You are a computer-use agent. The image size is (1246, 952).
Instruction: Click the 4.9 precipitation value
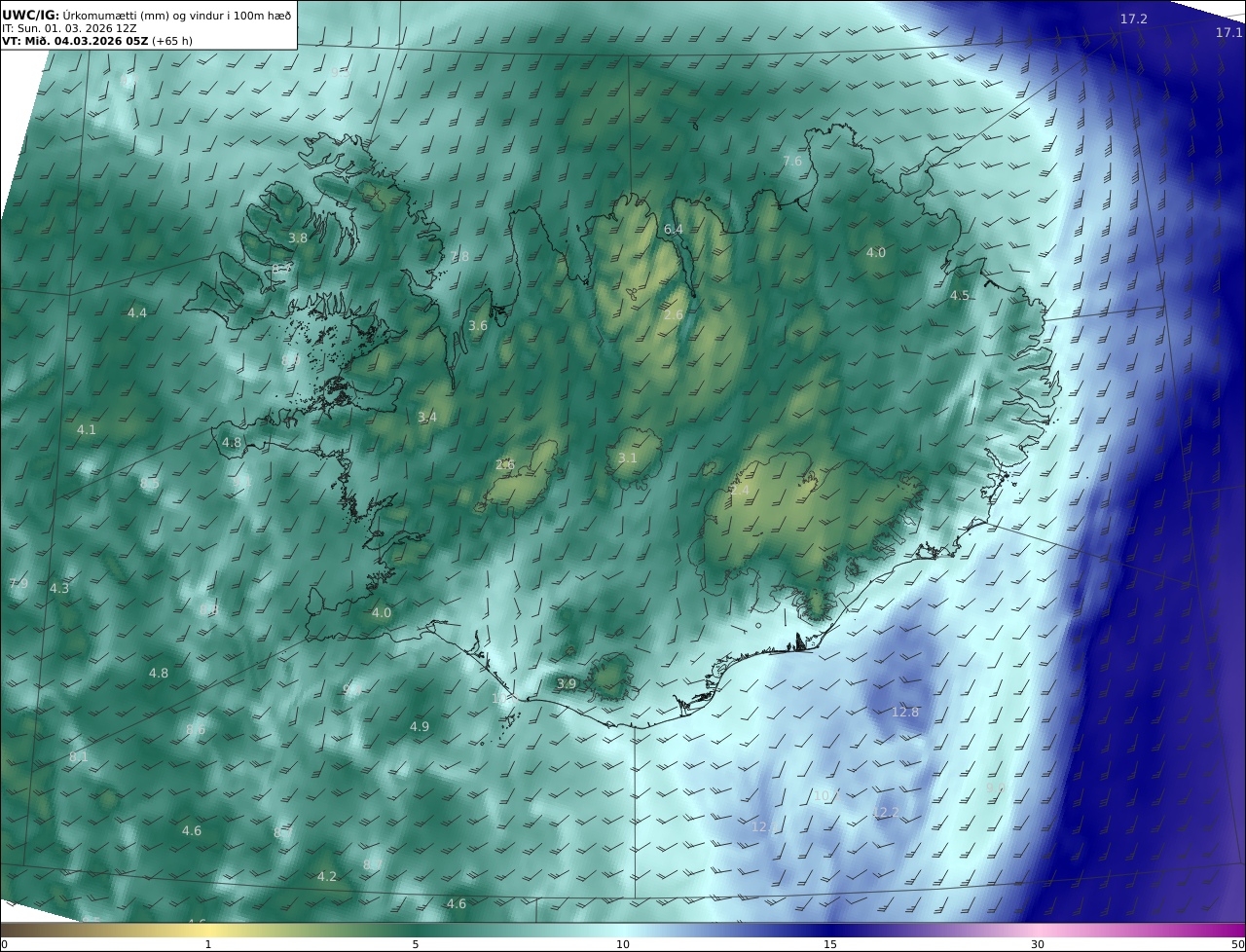pos(420,727)
